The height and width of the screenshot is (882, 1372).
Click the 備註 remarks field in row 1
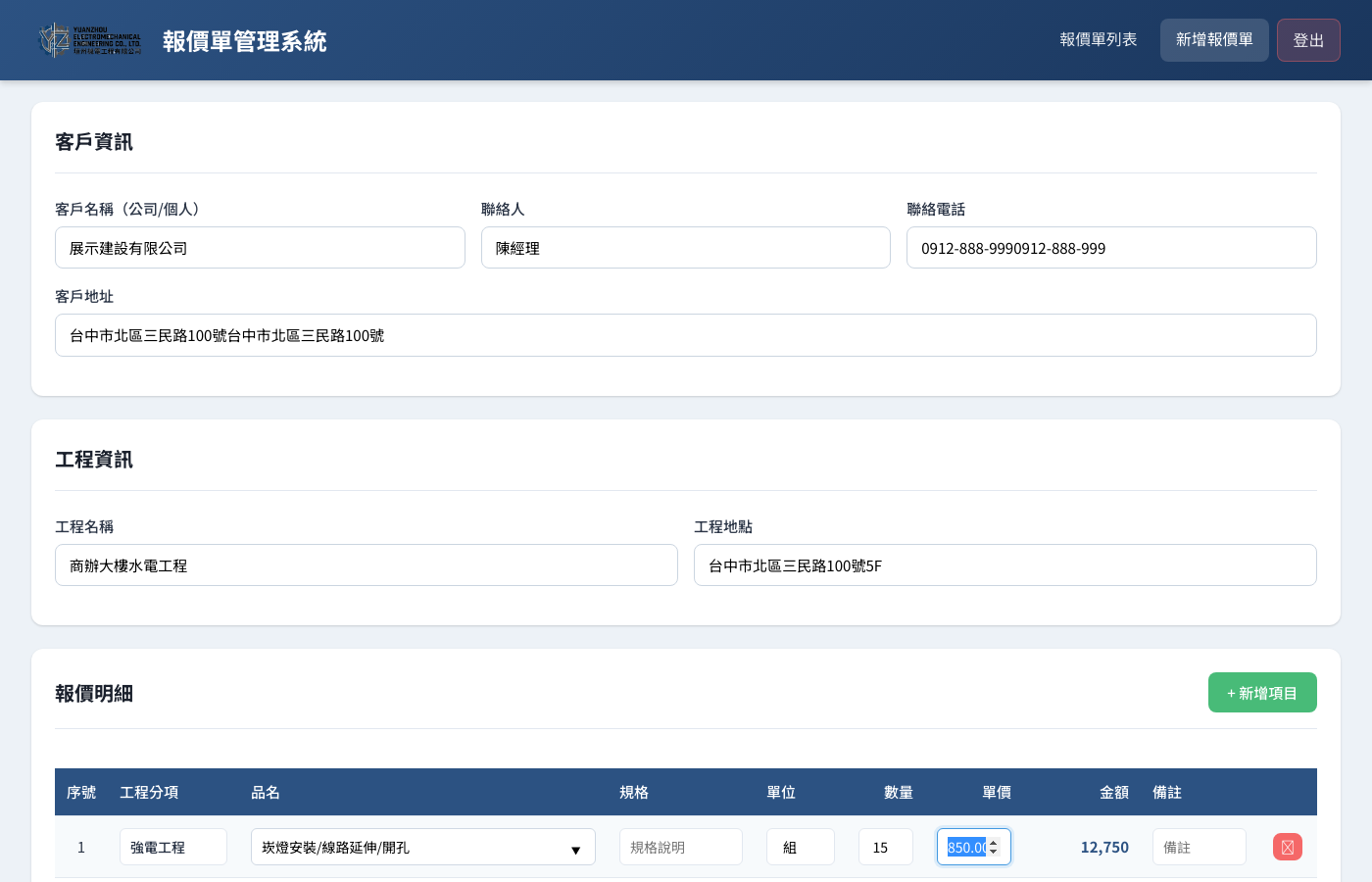pyautogui.click(x=1199, y=847)
